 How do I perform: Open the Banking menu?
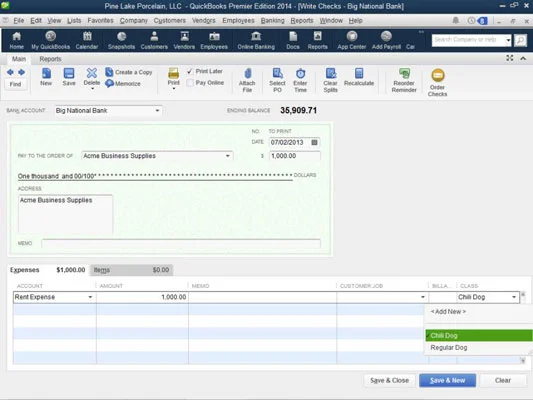point(272,21)
